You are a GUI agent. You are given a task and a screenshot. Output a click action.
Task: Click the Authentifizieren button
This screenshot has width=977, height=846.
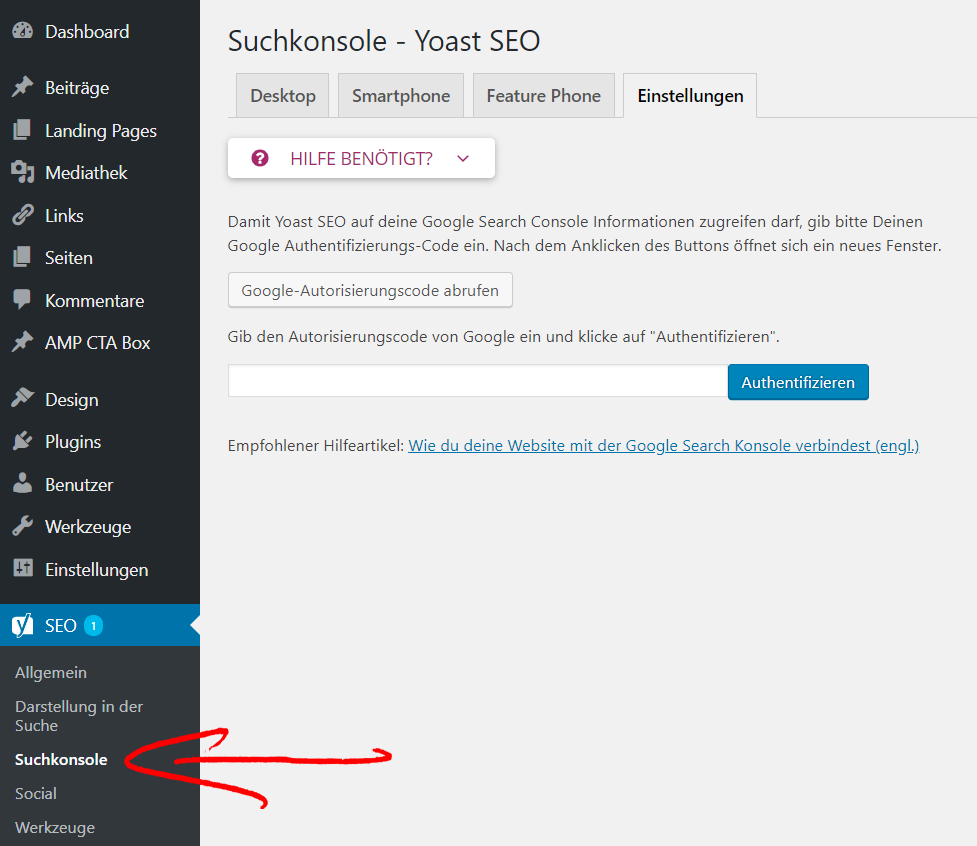(798, 381)
